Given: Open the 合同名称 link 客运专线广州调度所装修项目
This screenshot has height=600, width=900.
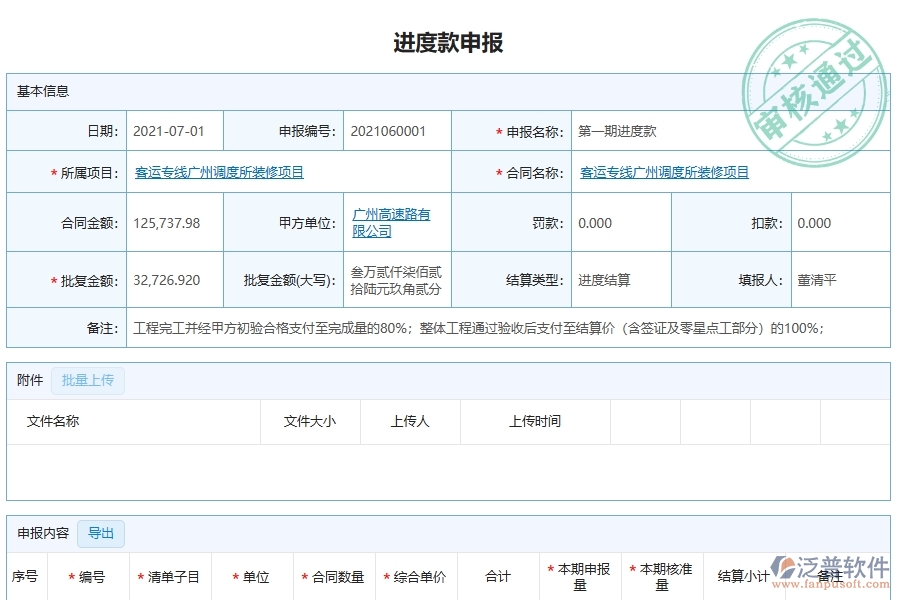Looking at the screenshot, I should click(x=664, y=172).
